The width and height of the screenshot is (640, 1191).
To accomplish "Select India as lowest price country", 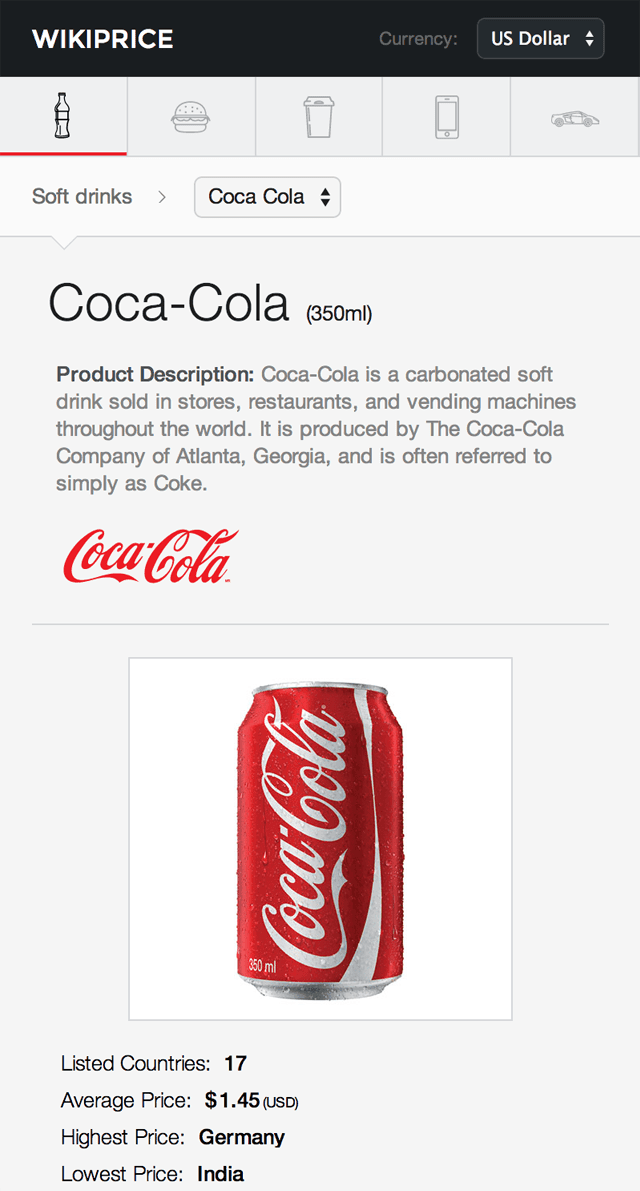I will point(221,1174).
